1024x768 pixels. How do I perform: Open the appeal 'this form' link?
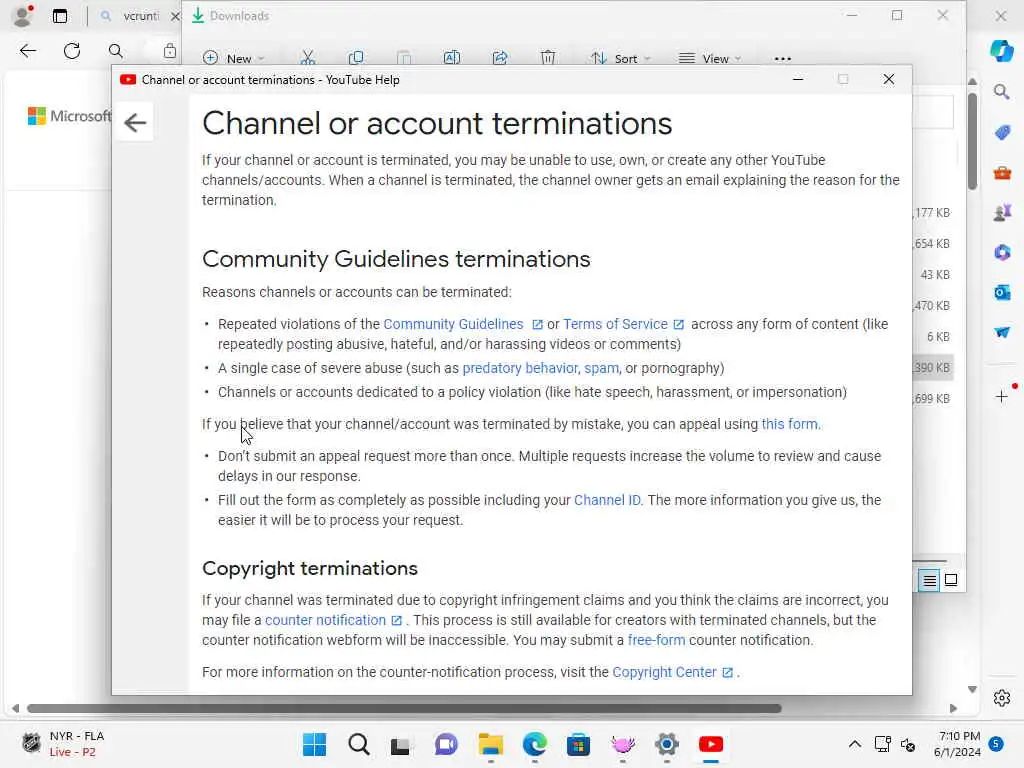pyautogui.click(x=789, y=424)
